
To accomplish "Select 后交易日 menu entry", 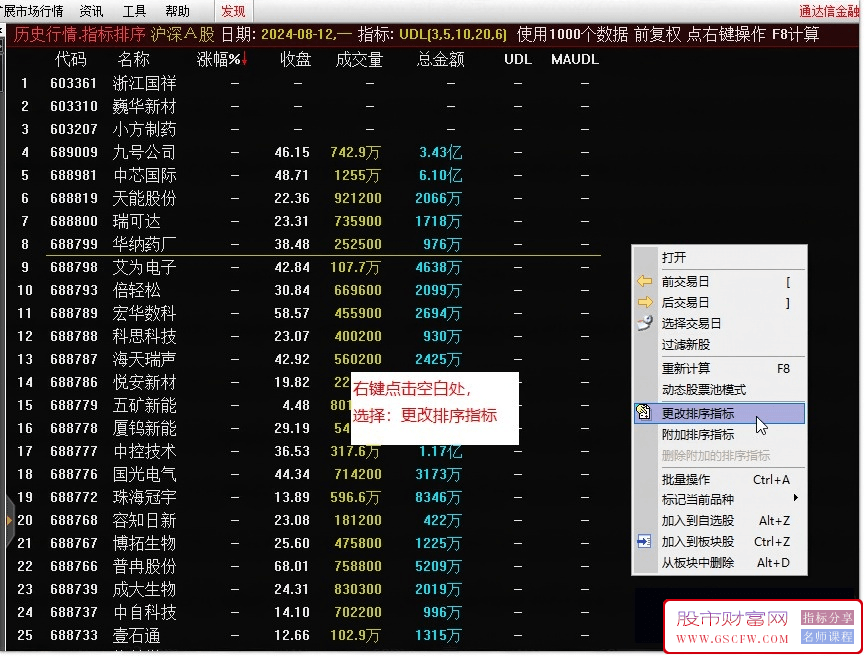I will tap(719, 302).
